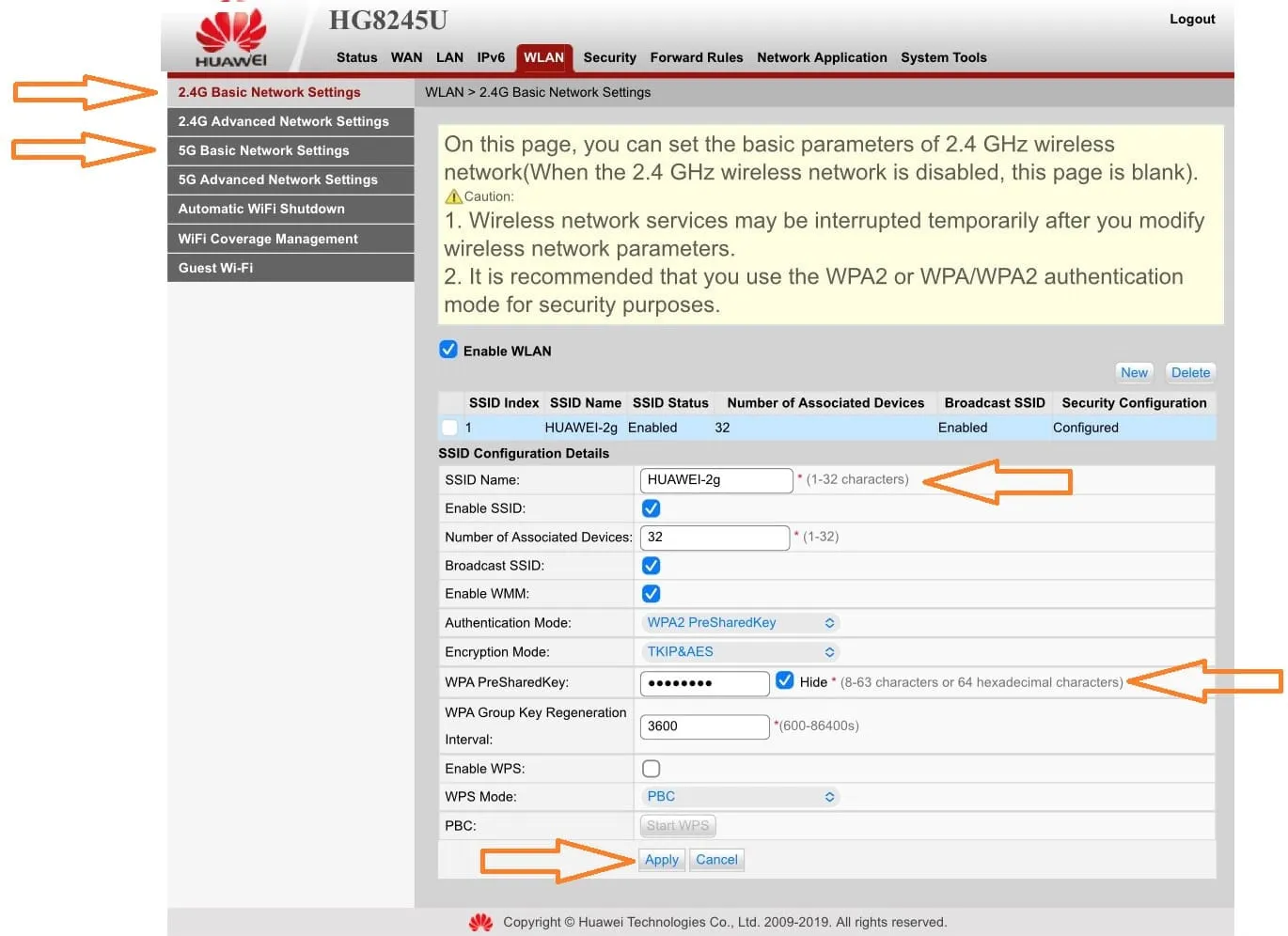Toggle the Broadcast SSID checkbox
The width and height of the screenshot is (1288, 936).
coord(651,566)
